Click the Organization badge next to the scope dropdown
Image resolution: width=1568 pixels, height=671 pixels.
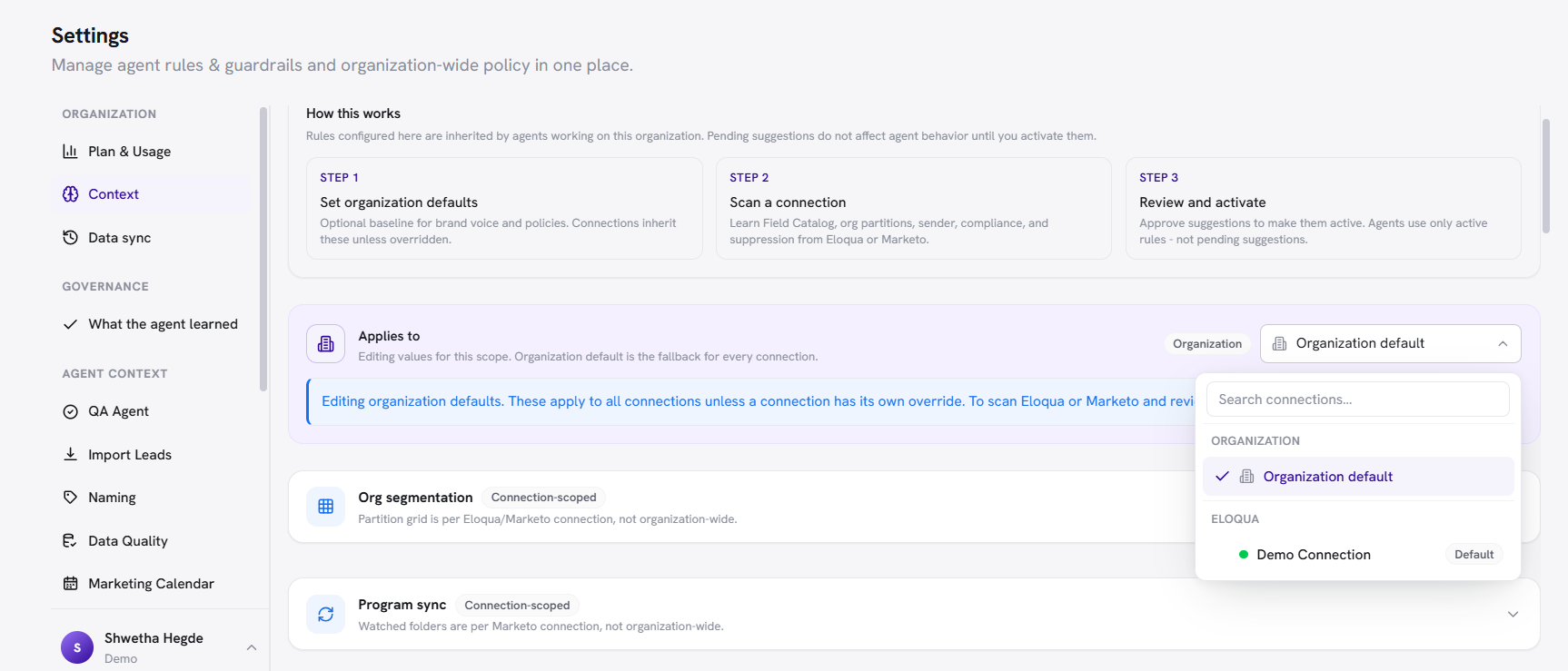[x=1207, y=344]
